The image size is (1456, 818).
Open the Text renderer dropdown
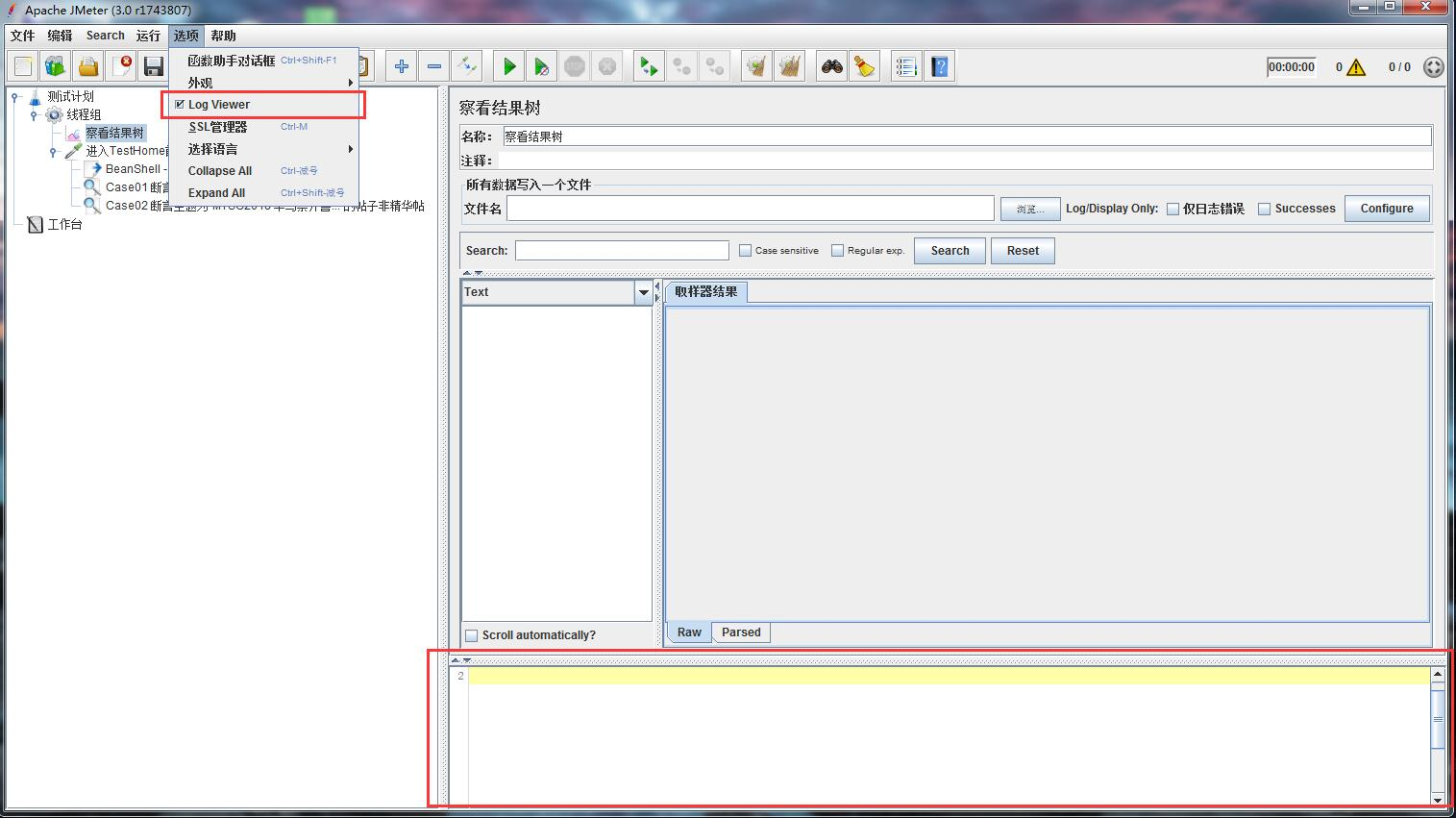coord(643,292)
